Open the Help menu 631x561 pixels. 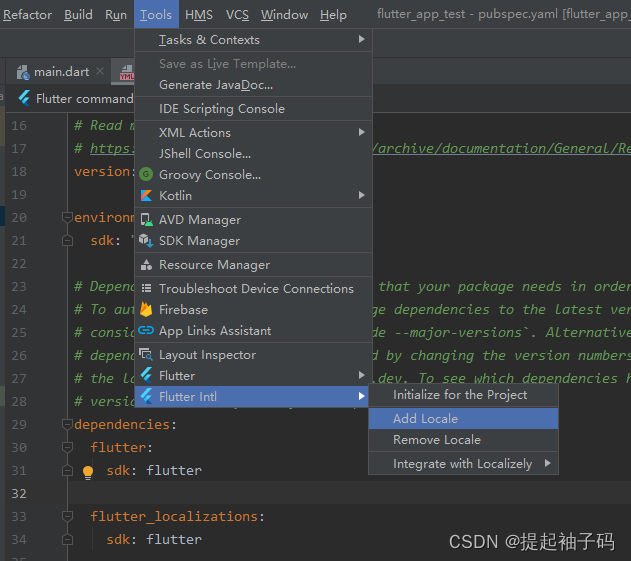[333, 15]
